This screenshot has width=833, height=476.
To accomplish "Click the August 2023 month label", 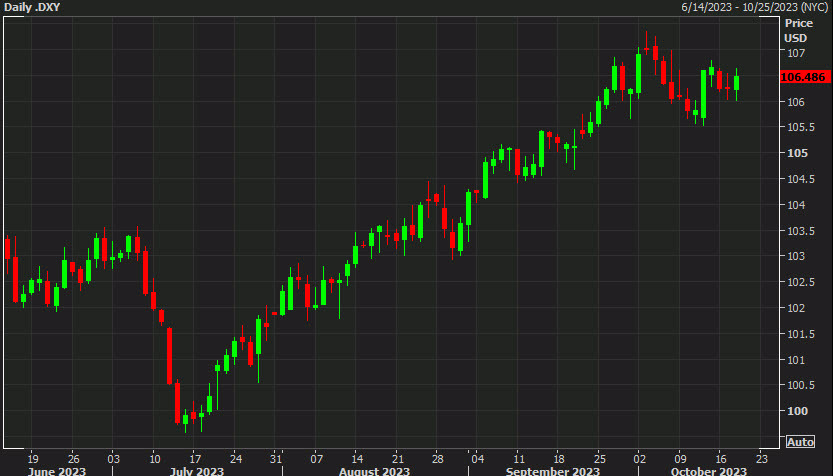I will (x=375, y=471).
